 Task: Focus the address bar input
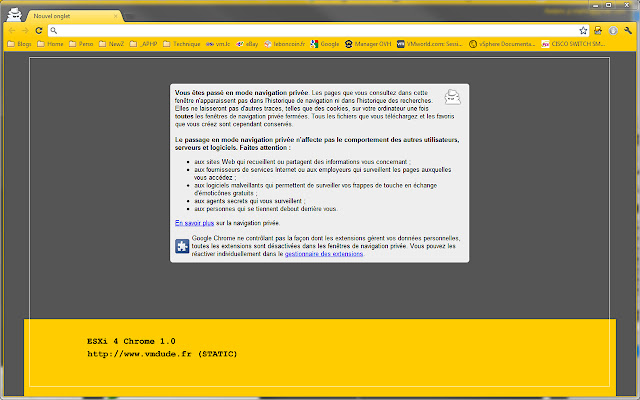318,31
